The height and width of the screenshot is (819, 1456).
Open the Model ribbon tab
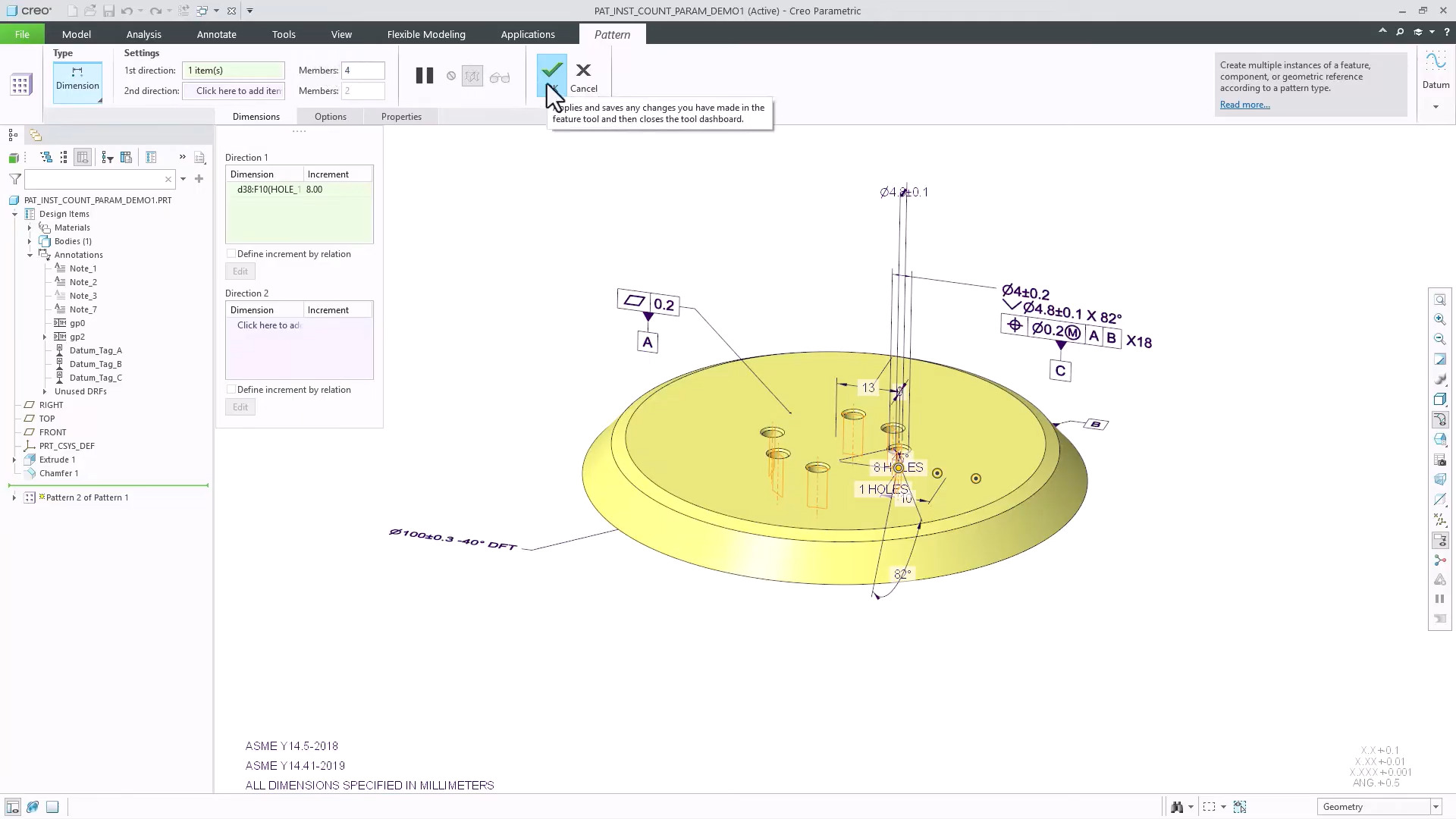point(77,34)
